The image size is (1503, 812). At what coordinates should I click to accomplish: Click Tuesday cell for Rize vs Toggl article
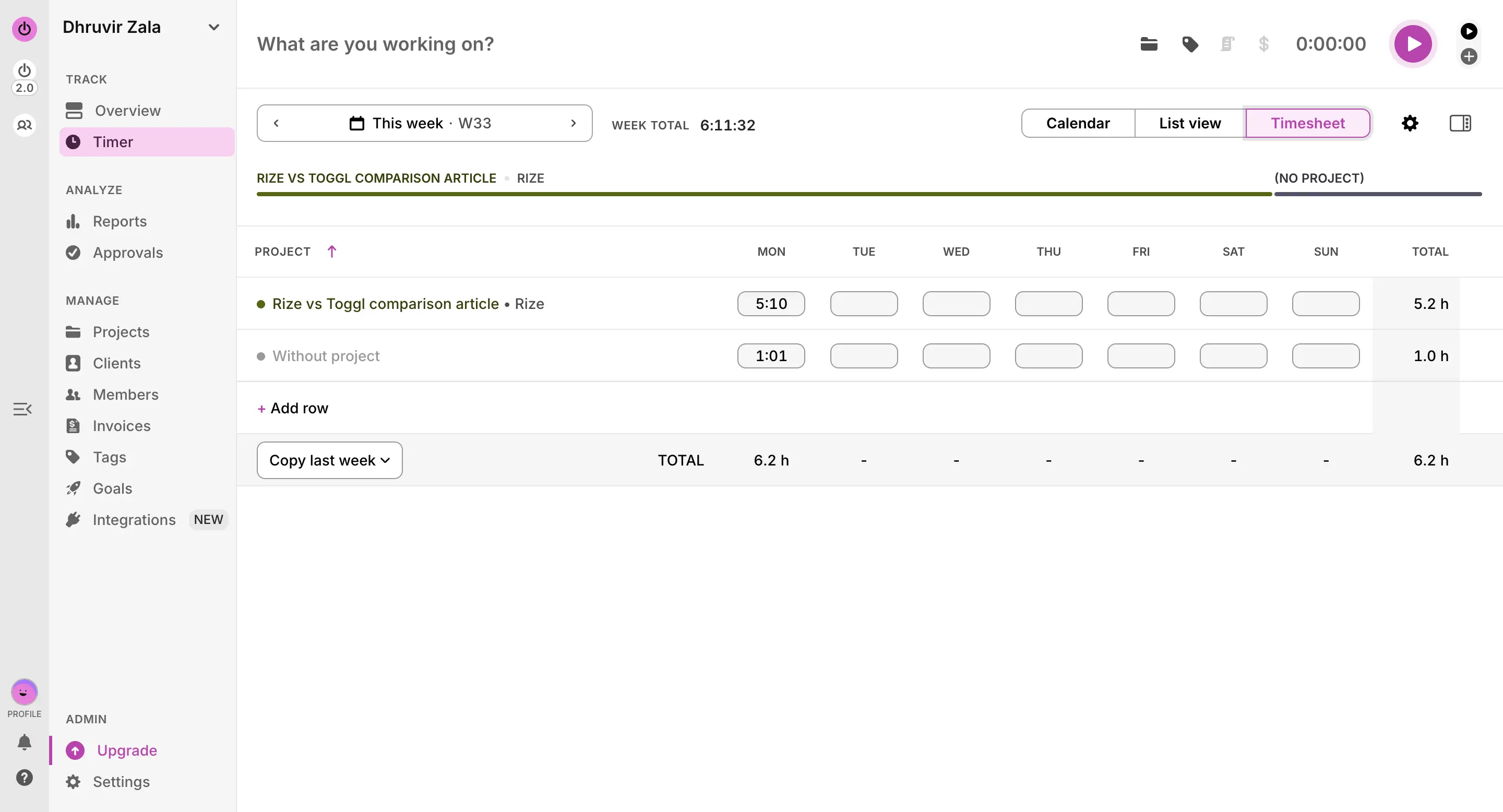[x=864, y=304]
